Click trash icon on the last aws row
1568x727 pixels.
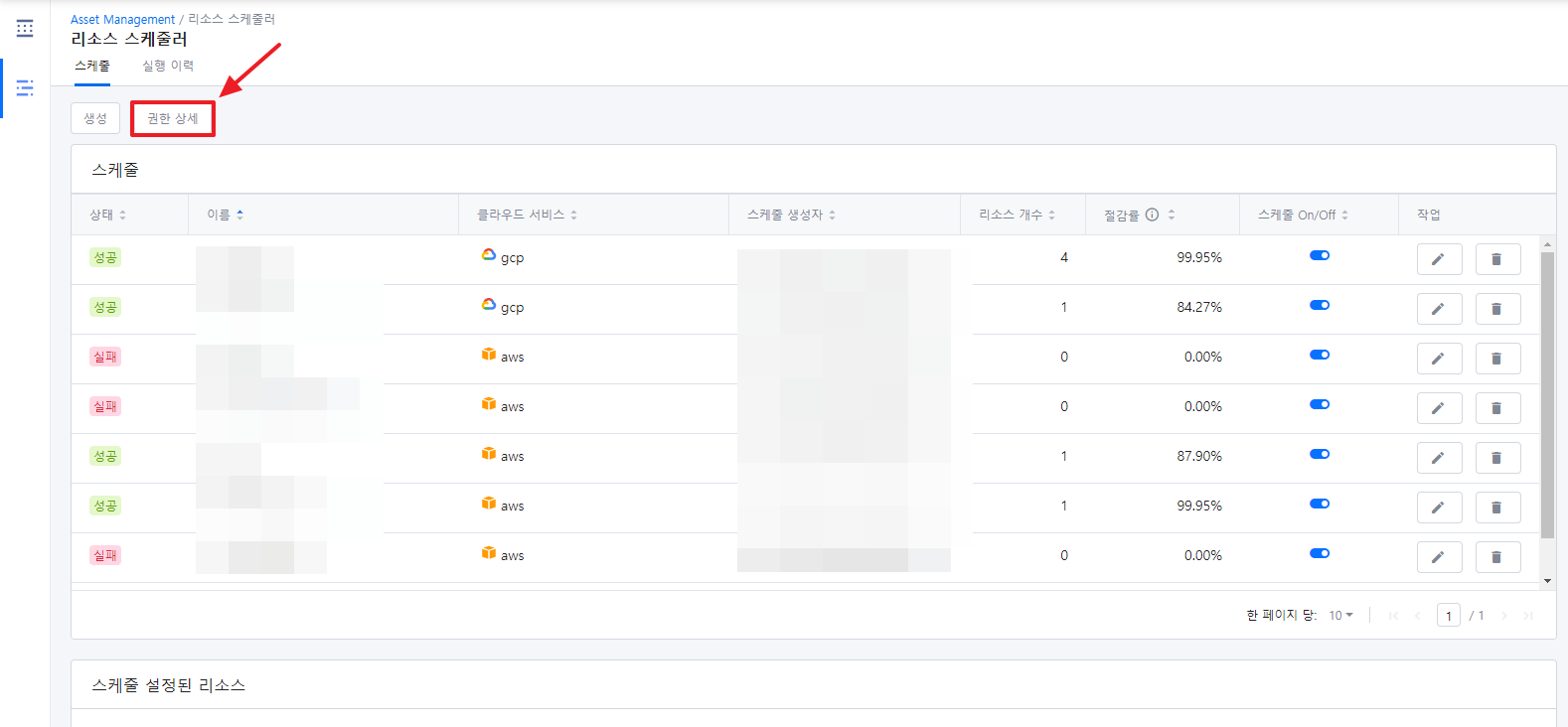[1496, 557]
